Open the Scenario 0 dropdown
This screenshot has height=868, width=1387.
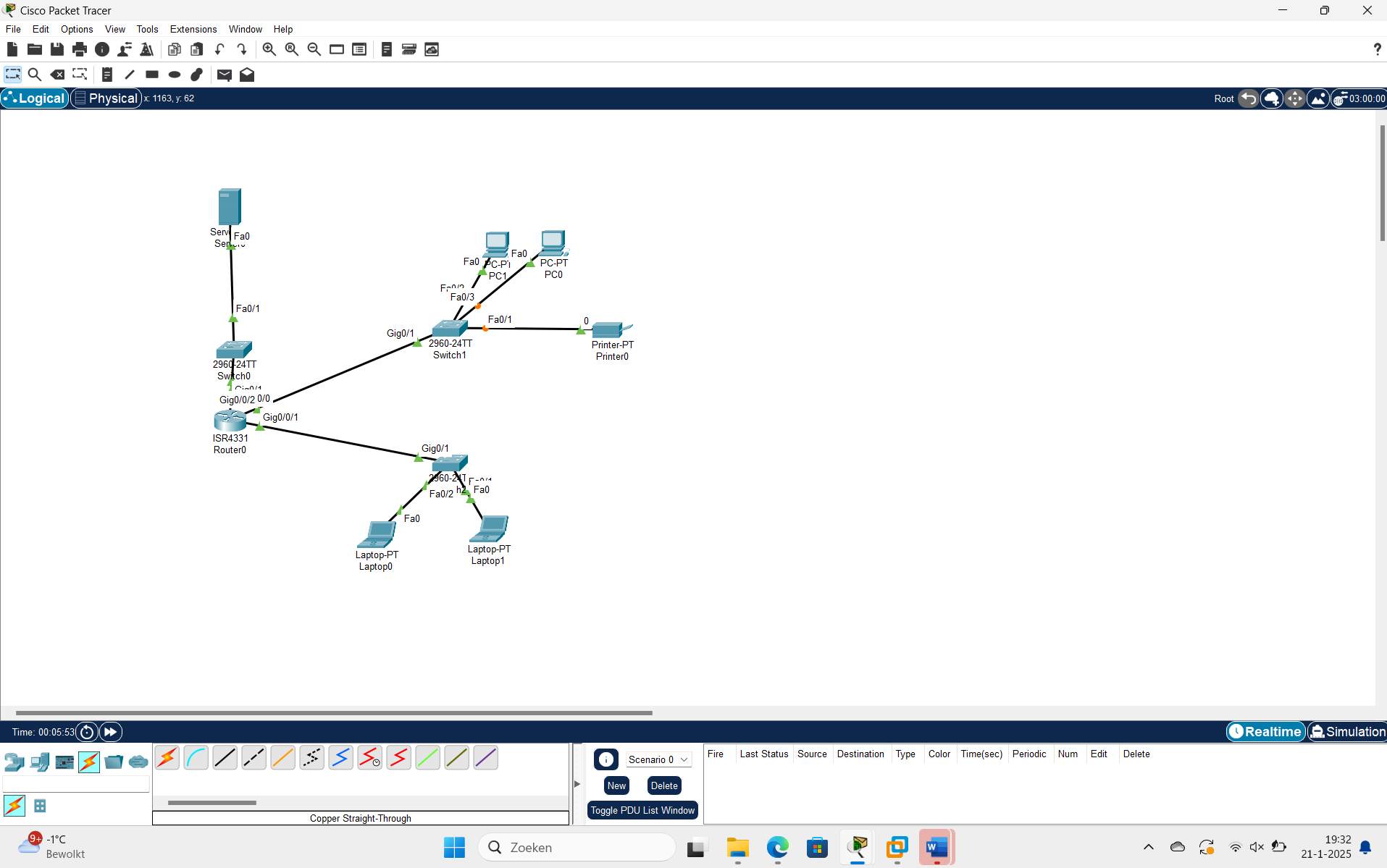(x=658, y=759)
